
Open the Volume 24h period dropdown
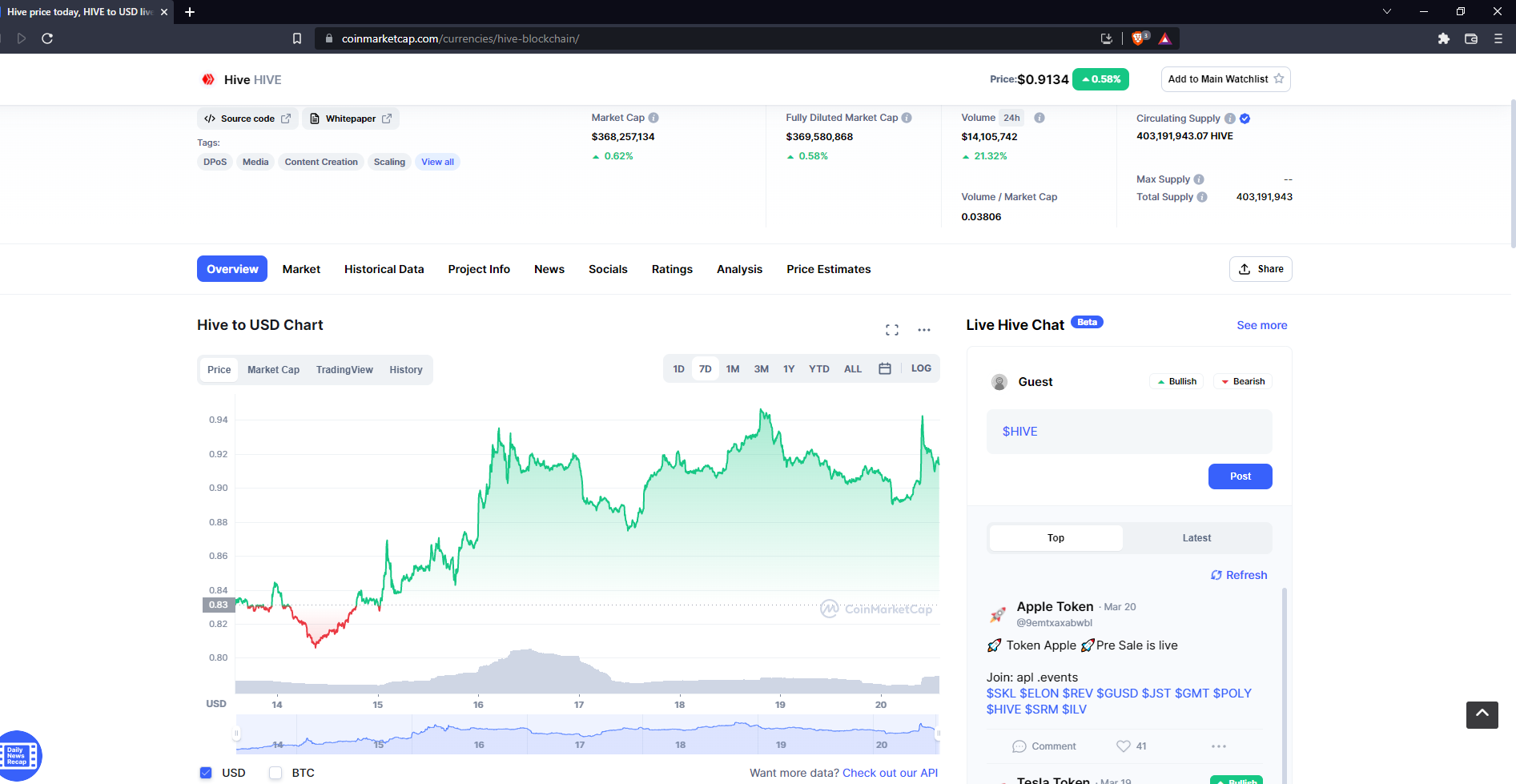1012,118
